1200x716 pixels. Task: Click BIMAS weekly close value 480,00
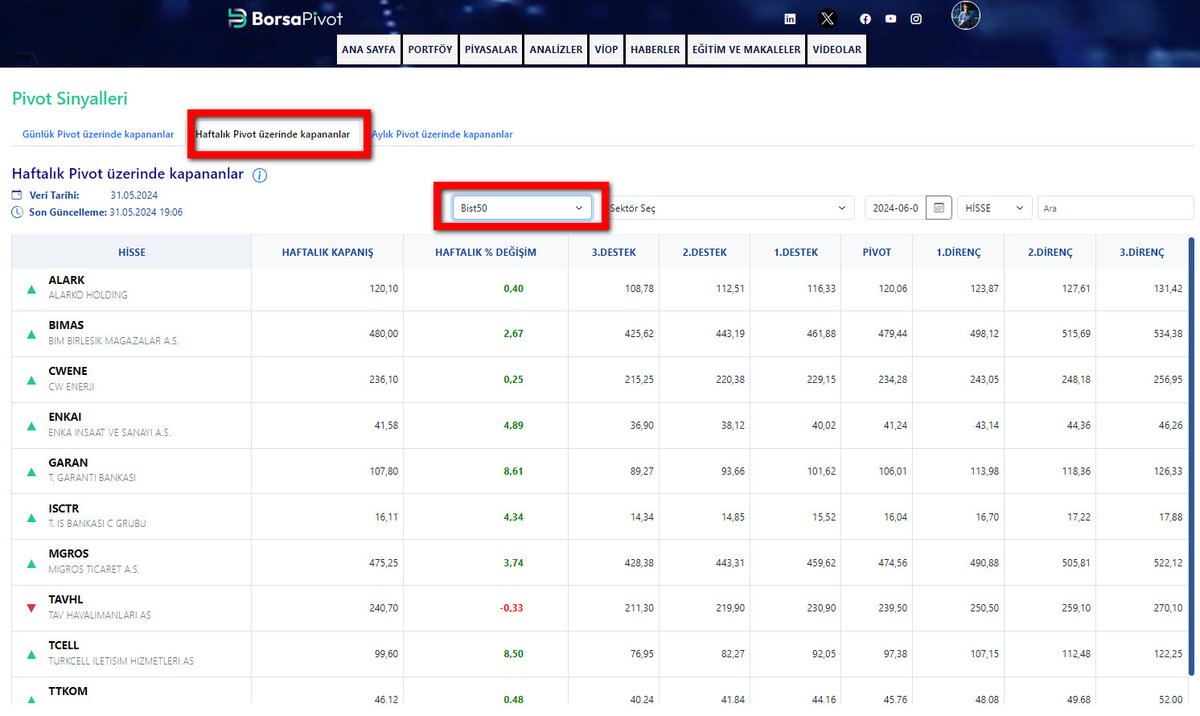click(x=384, y=334)
